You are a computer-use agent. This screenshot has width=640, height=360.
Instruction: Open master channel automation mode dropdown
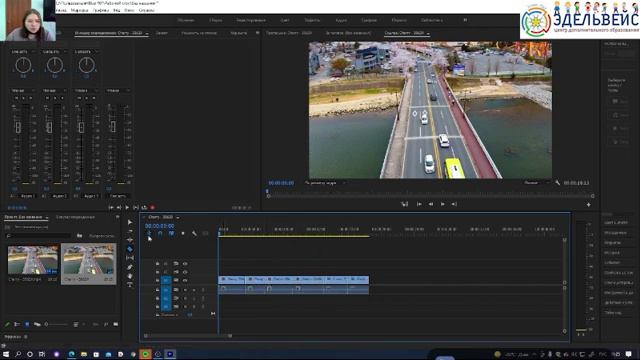[x=118, y=90]
